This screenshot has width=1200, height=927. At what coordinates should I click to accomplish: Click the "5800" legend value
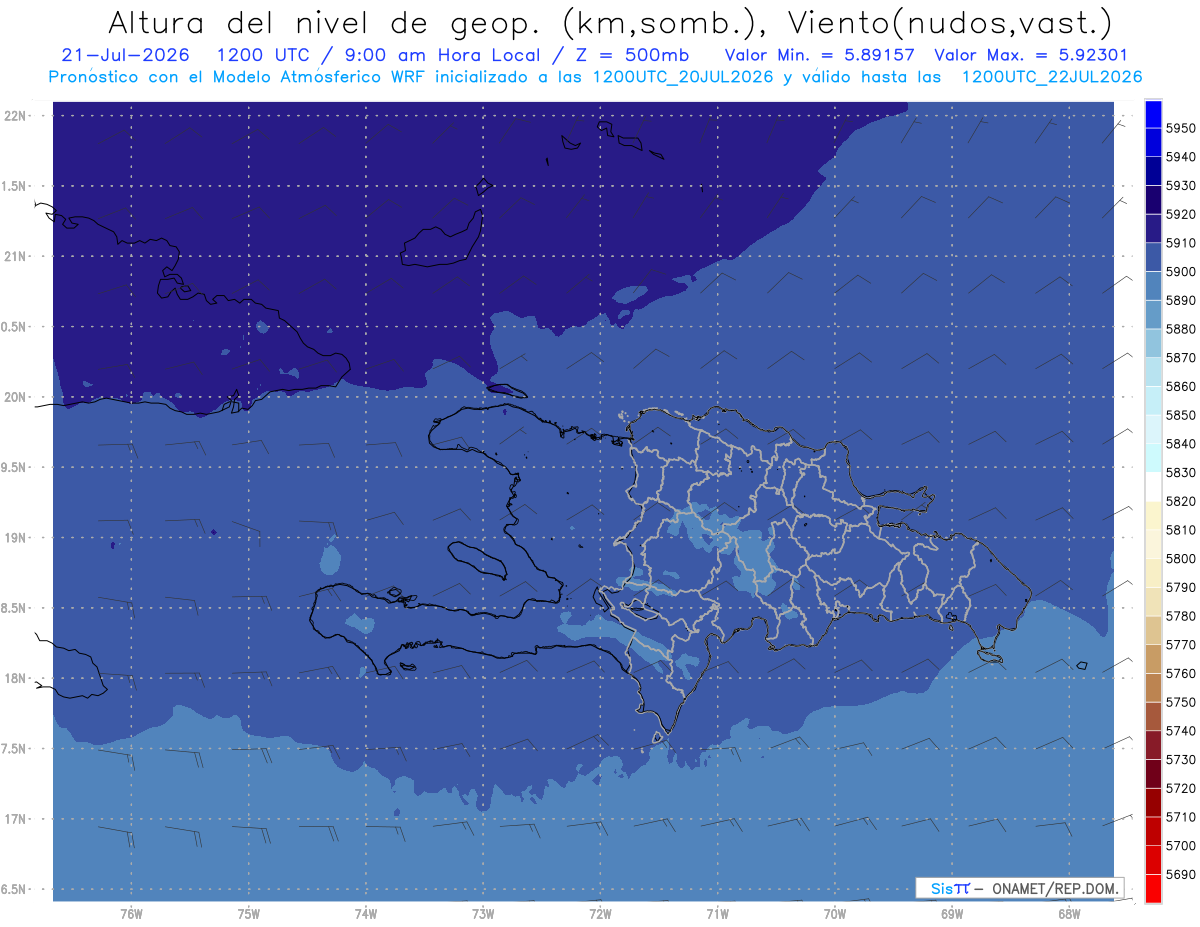(1181, 558)
